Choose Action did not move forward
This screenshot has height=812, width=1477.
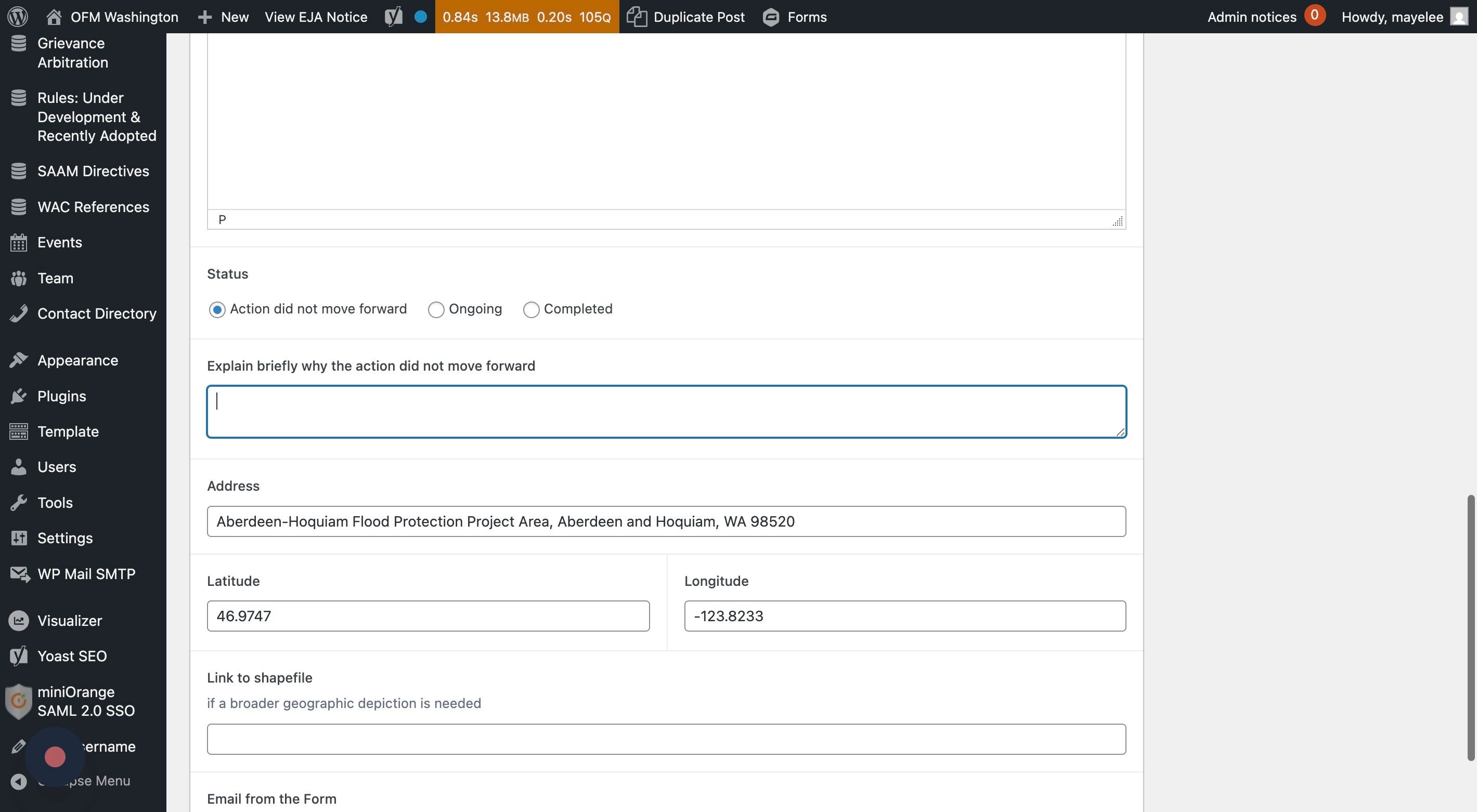click(x=217, y=310)
